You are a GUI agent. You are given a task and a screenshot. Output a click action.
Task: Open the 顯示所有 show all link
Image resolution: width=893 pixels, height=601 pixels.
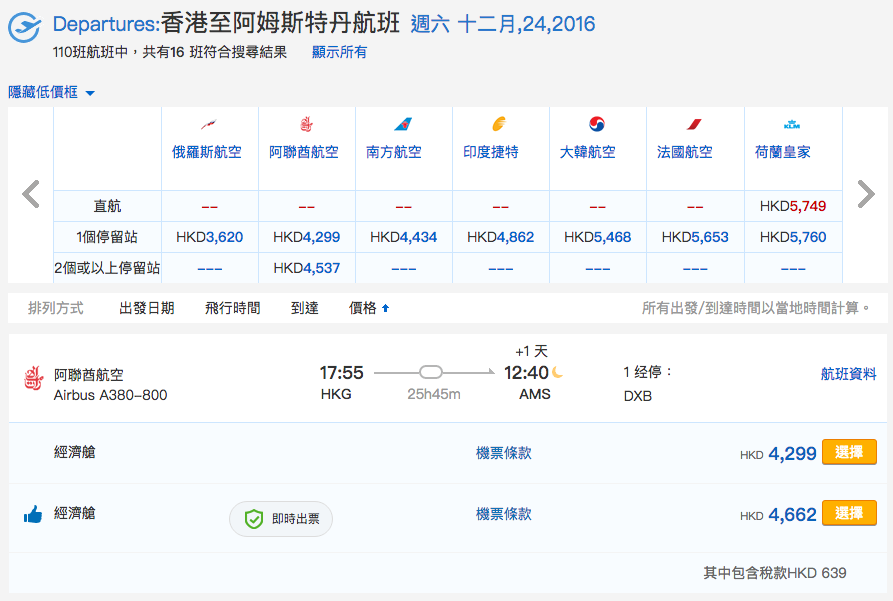339,52
